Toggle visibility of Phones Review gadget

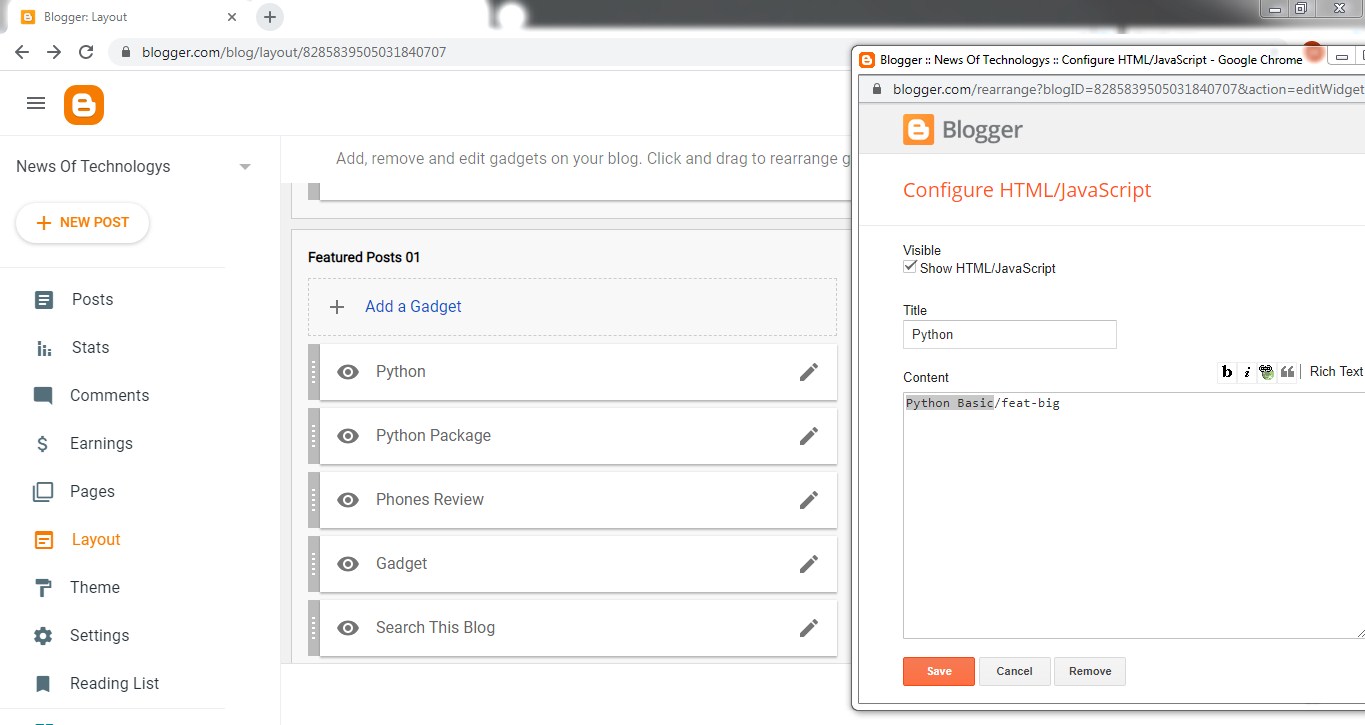[x=348, y=500]
